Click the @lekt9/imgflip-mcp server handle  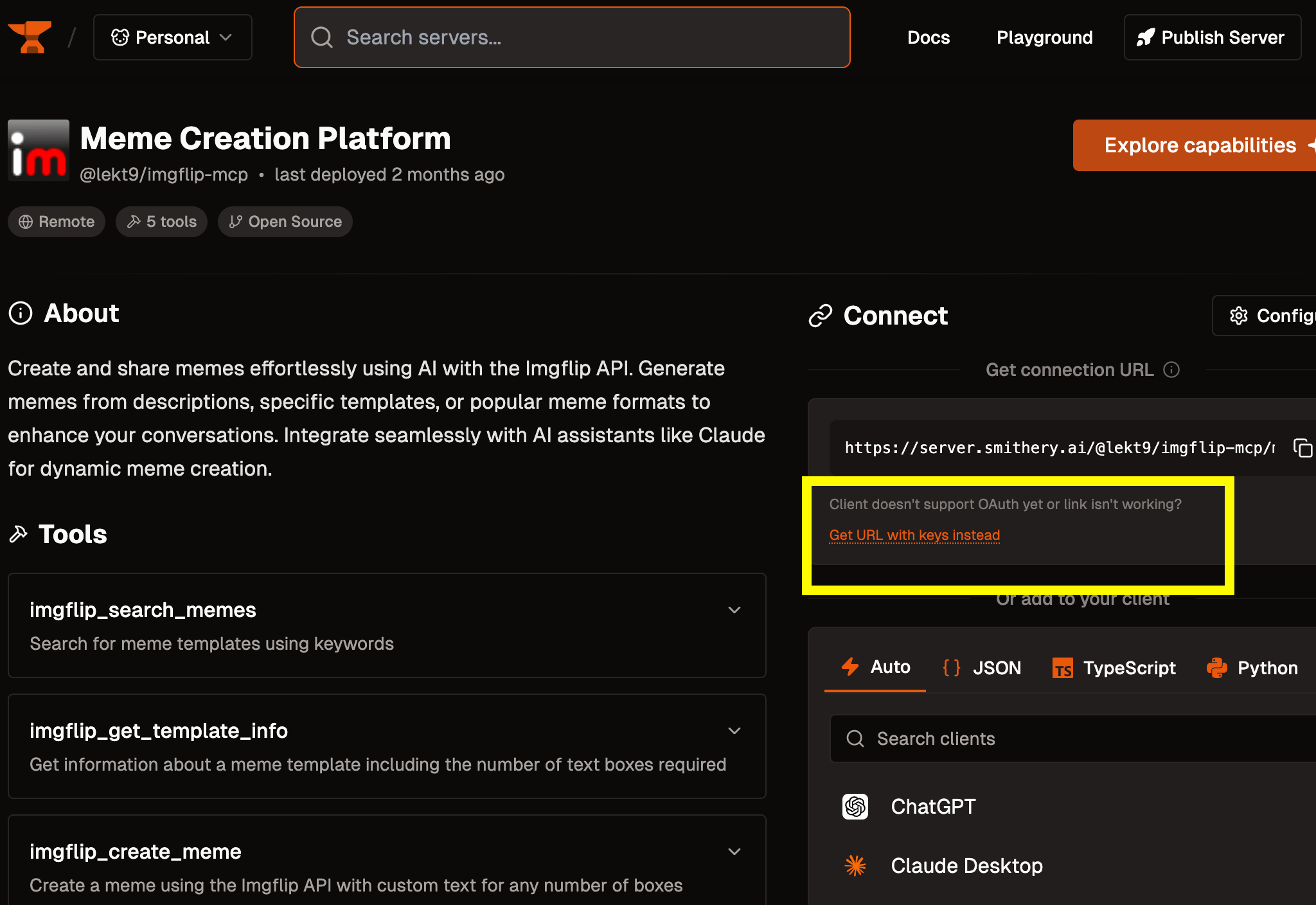coord(164,175)
